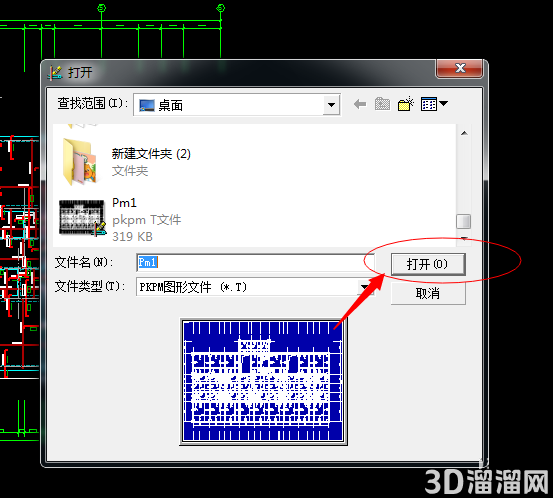The image size is (553, 498).
Task: Go up one folder level icon
Action: pyautogui.click(x=382, y=104)
